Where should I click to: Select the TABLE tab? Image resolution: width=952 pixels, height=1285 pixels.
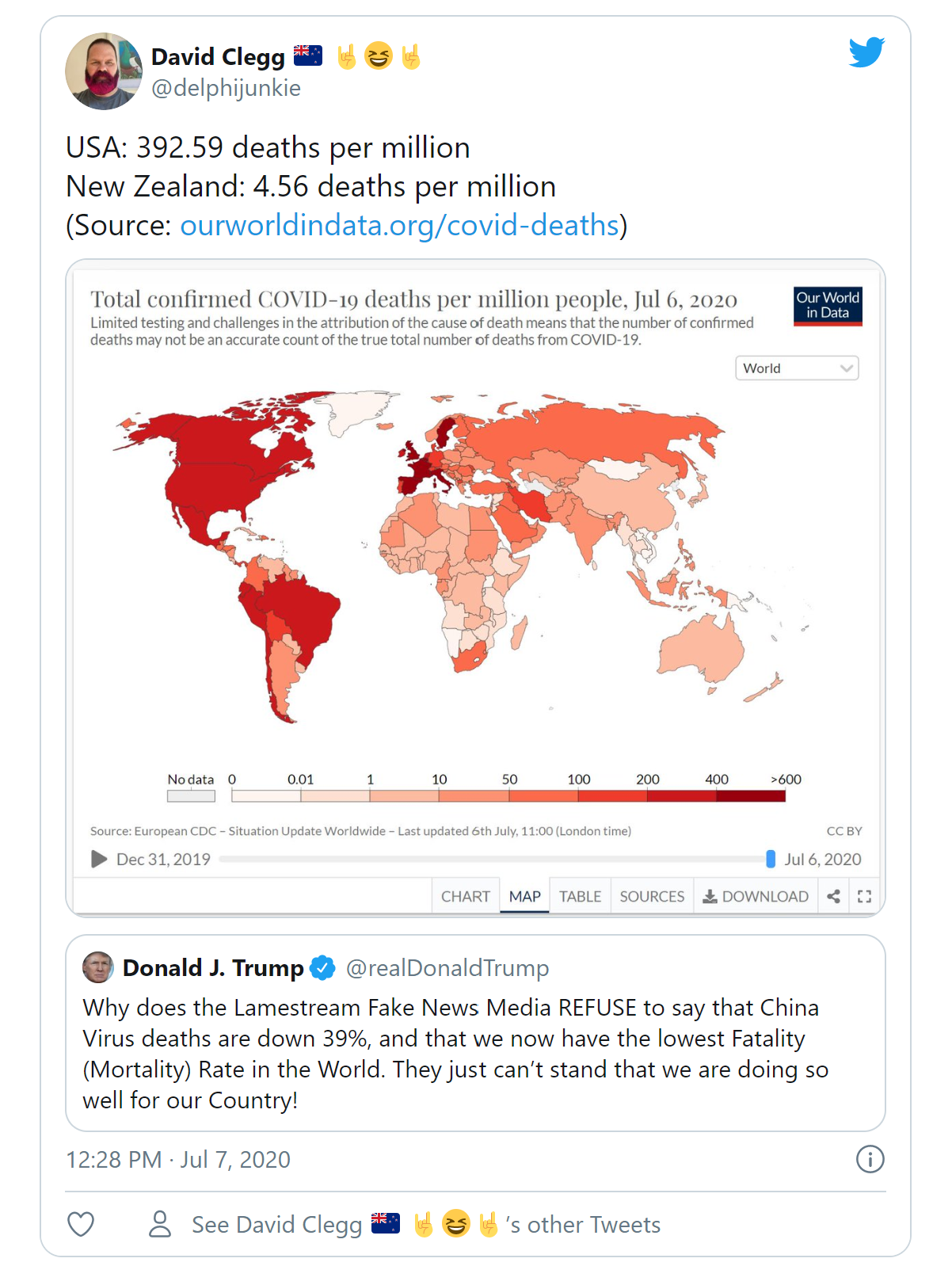click(580, 896)
